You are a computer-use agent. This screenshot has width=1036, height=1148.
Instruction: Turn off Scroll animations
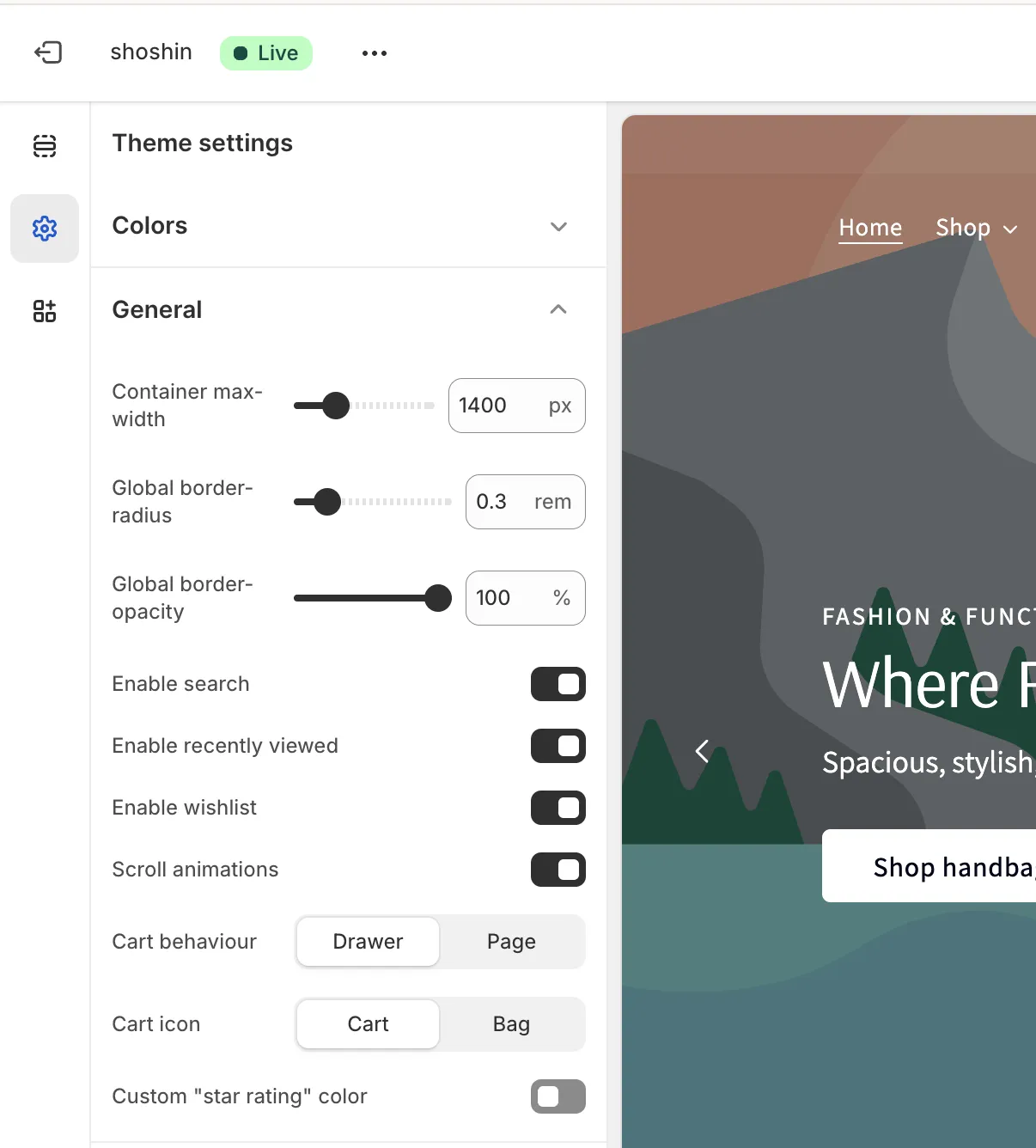(558, 870)
